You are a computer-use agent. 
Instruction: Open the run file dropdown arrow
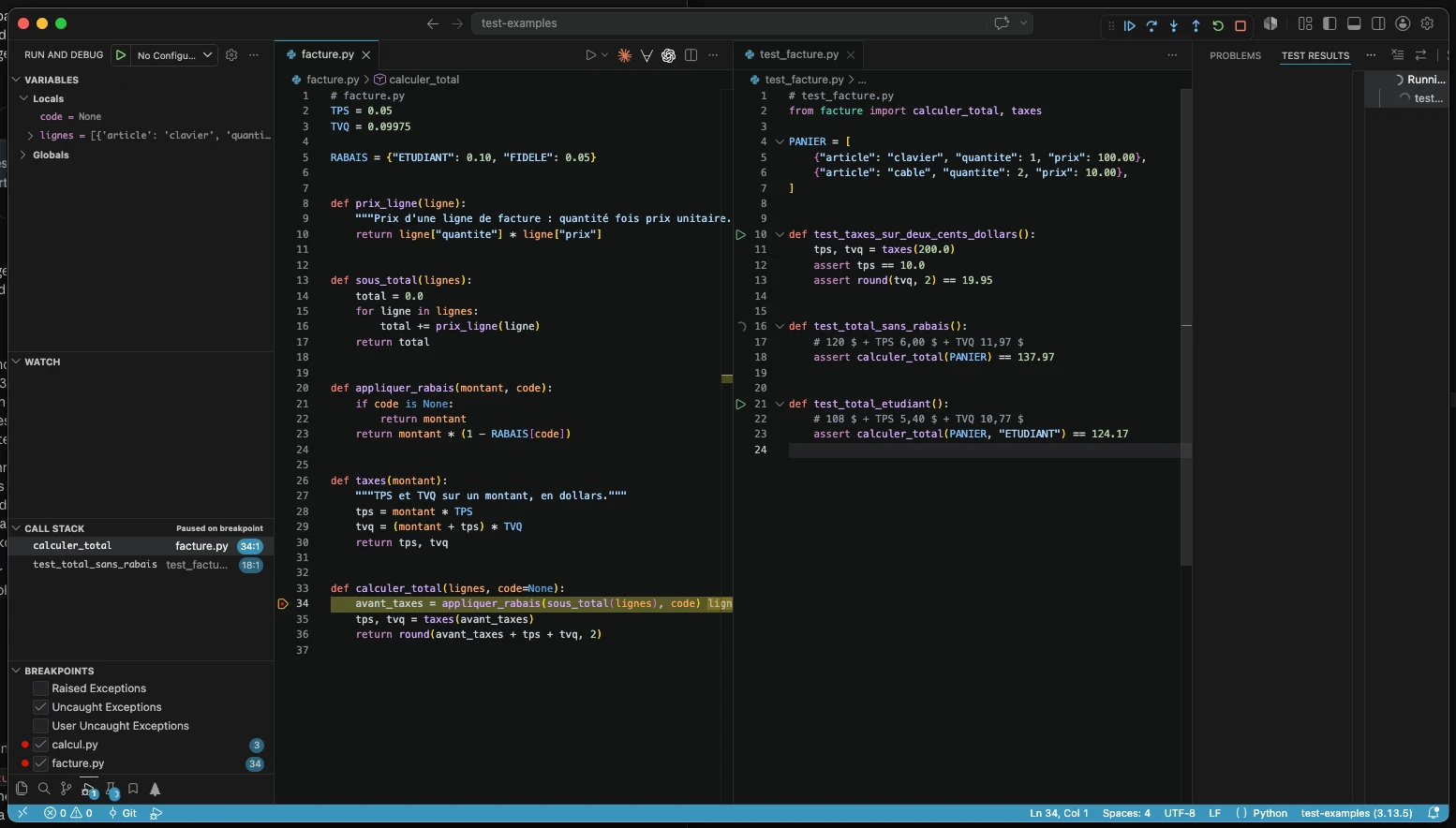point(604,55)
